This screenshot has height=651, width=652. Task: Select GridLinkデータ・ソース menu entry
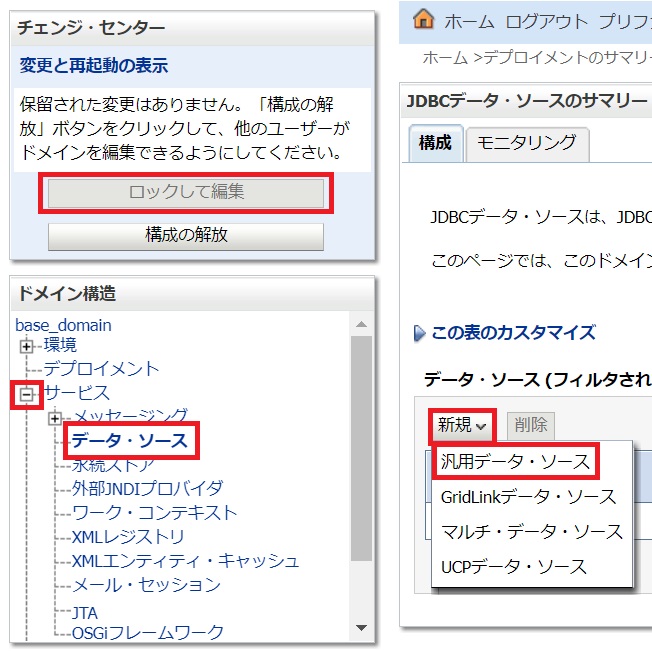[528, 497]
